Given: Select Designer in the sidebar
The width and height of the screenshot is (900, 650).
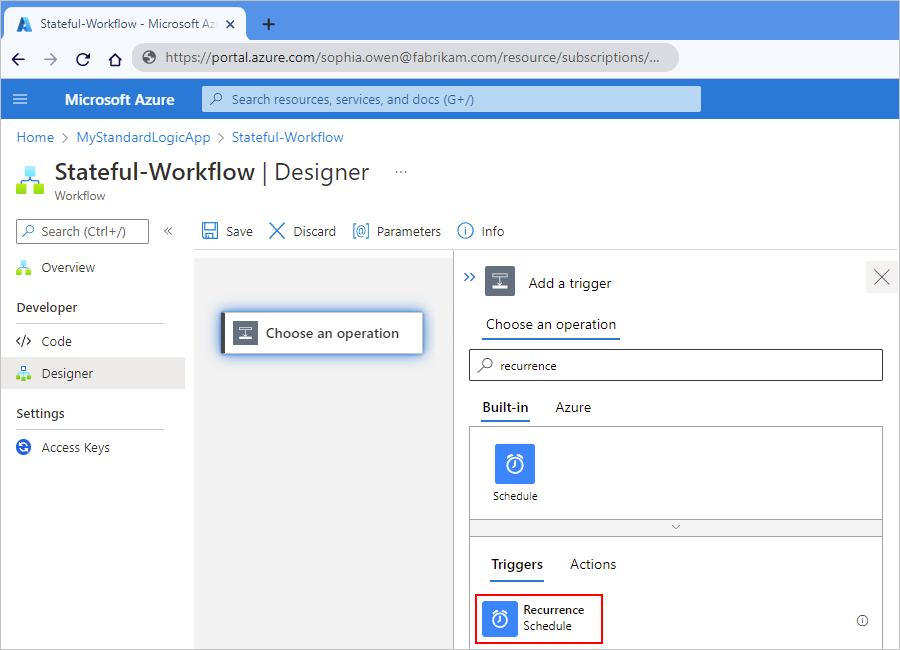Looking at the screenshot, I should pyautogui.click(x=93, y=373).
